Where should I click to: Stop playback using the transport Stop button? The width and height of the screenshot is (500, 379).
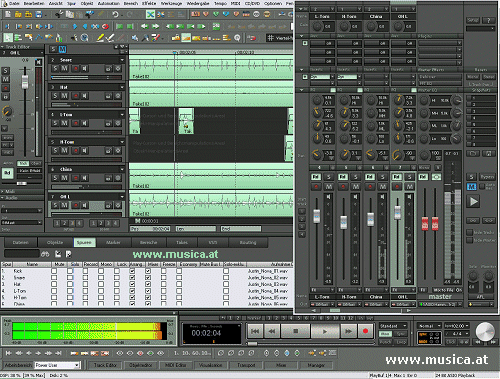pos(295,331)
